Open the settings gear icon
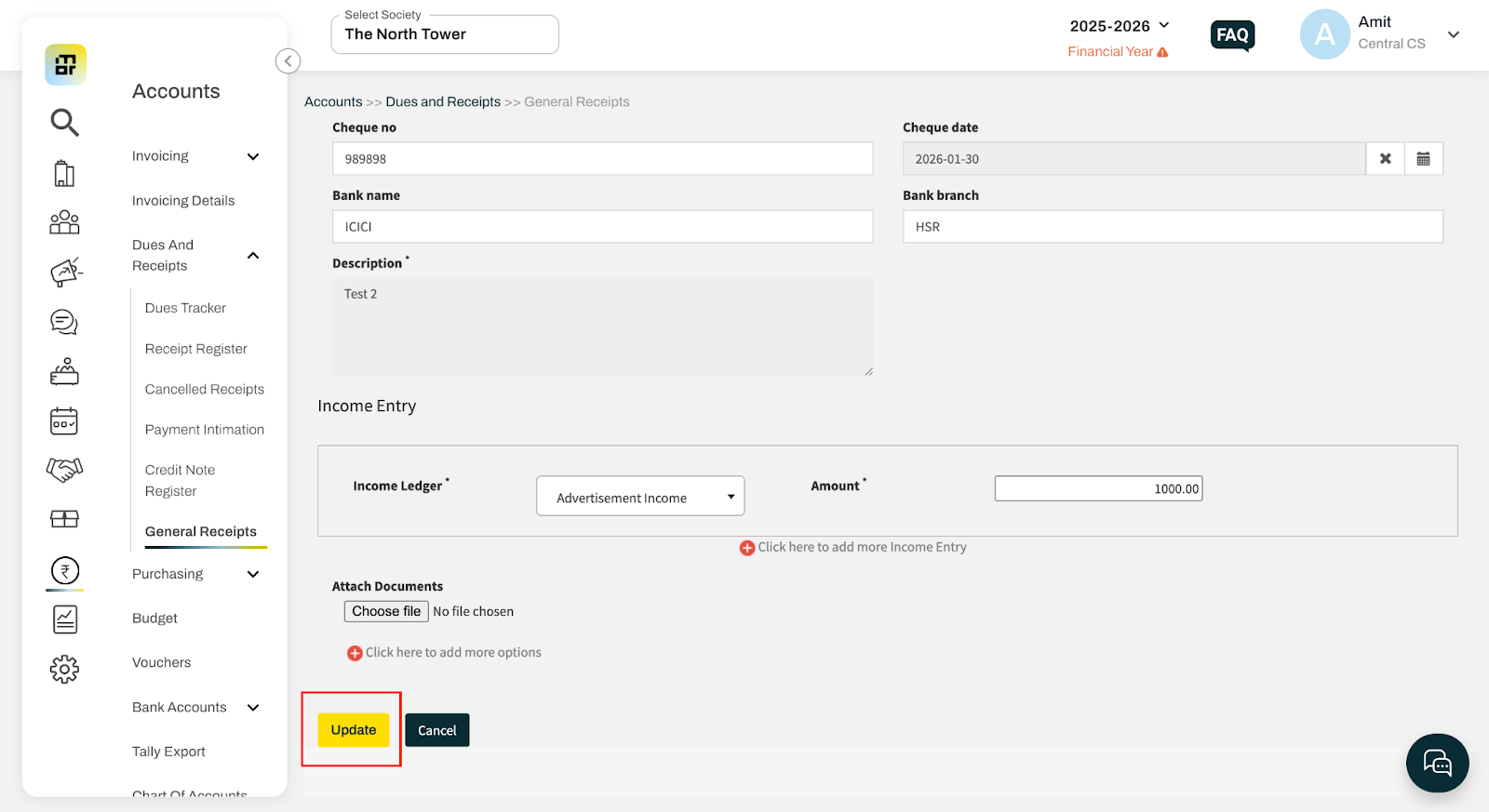Screen dimensions: 1489x812 (64, 669)
